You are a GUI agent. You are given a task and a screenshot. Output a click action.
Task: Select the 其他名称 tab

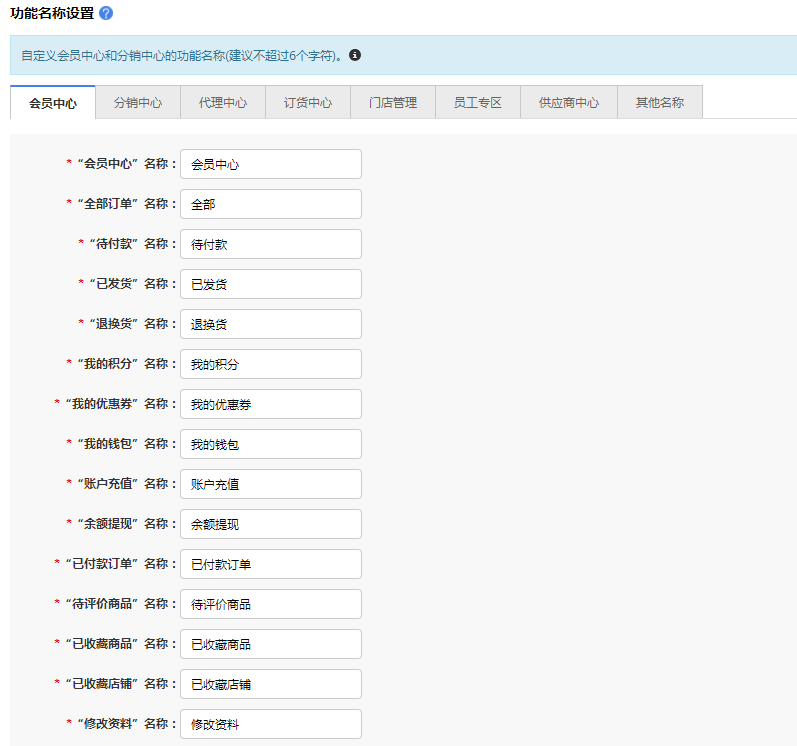pyautogui.click(x=660, y=102)
